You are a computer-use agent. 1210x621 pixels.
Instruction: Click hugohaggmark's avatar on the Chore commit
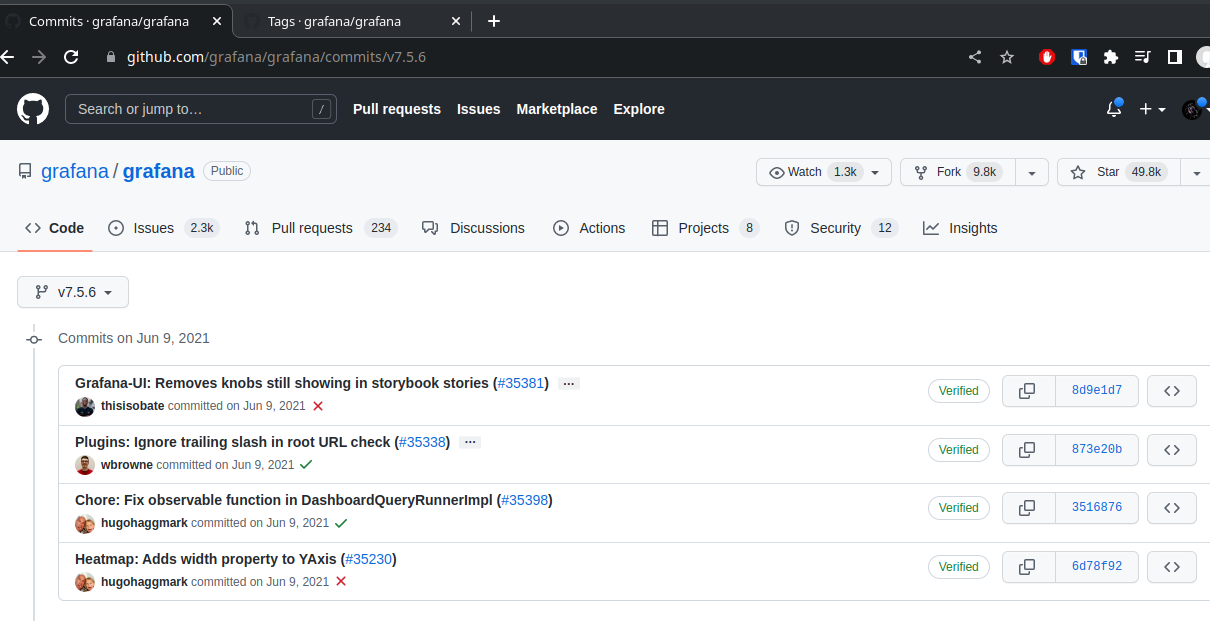pyautogui.click(x=85, y=523)
